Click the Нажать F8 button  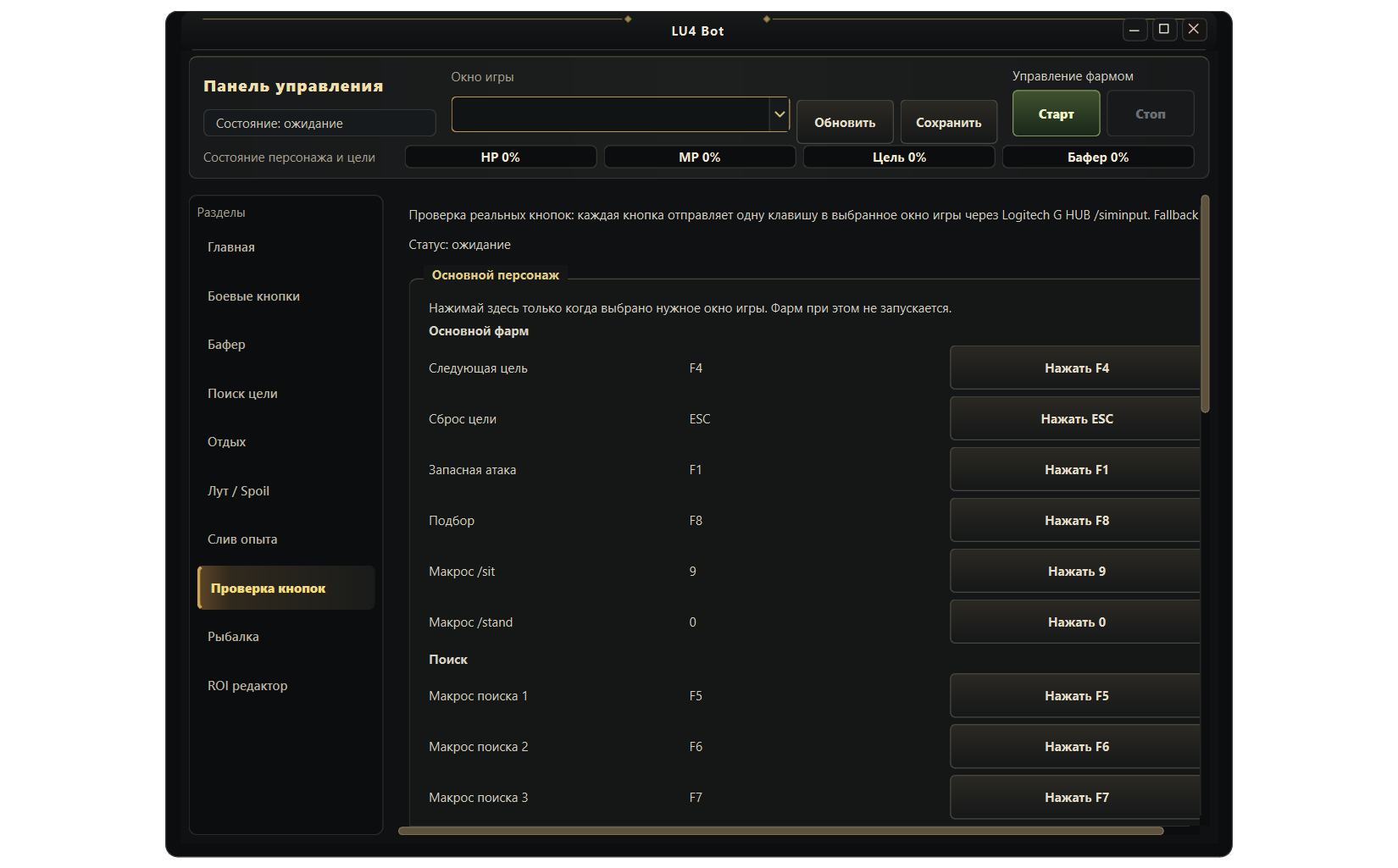pyautogui.click(x=1075, y=520)
